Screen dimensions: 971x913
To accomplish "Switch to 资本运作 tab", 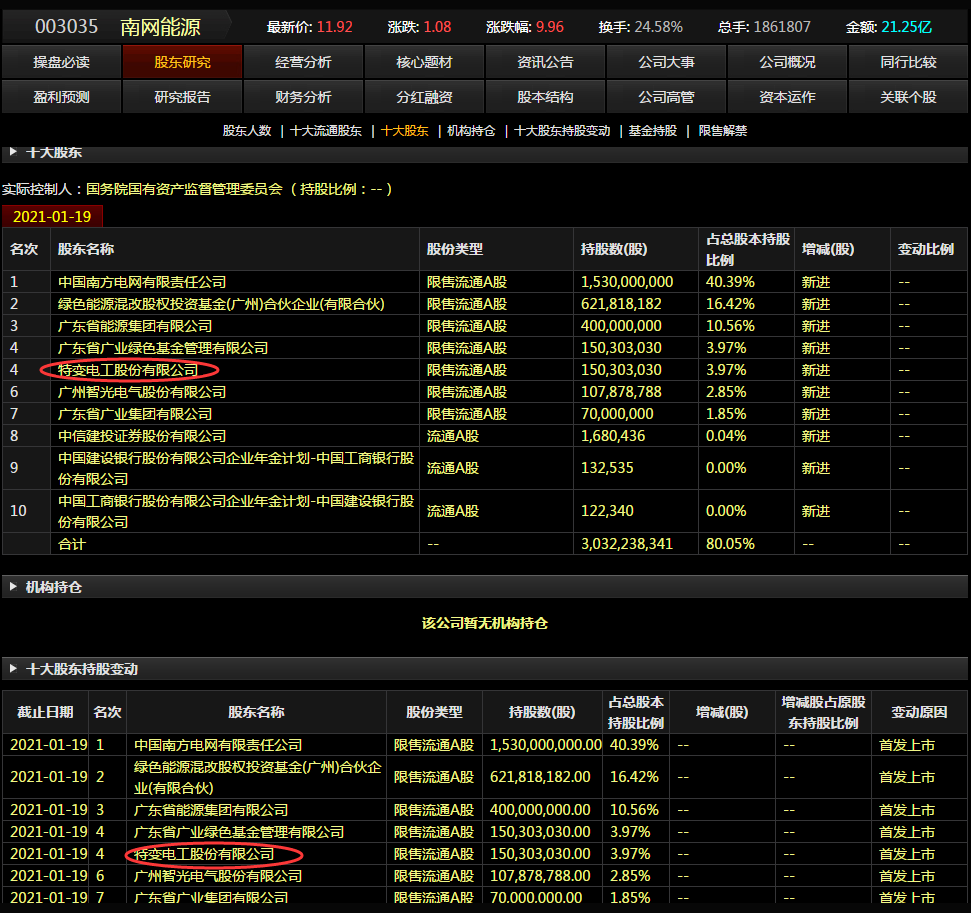I will [x=787, y=97].
